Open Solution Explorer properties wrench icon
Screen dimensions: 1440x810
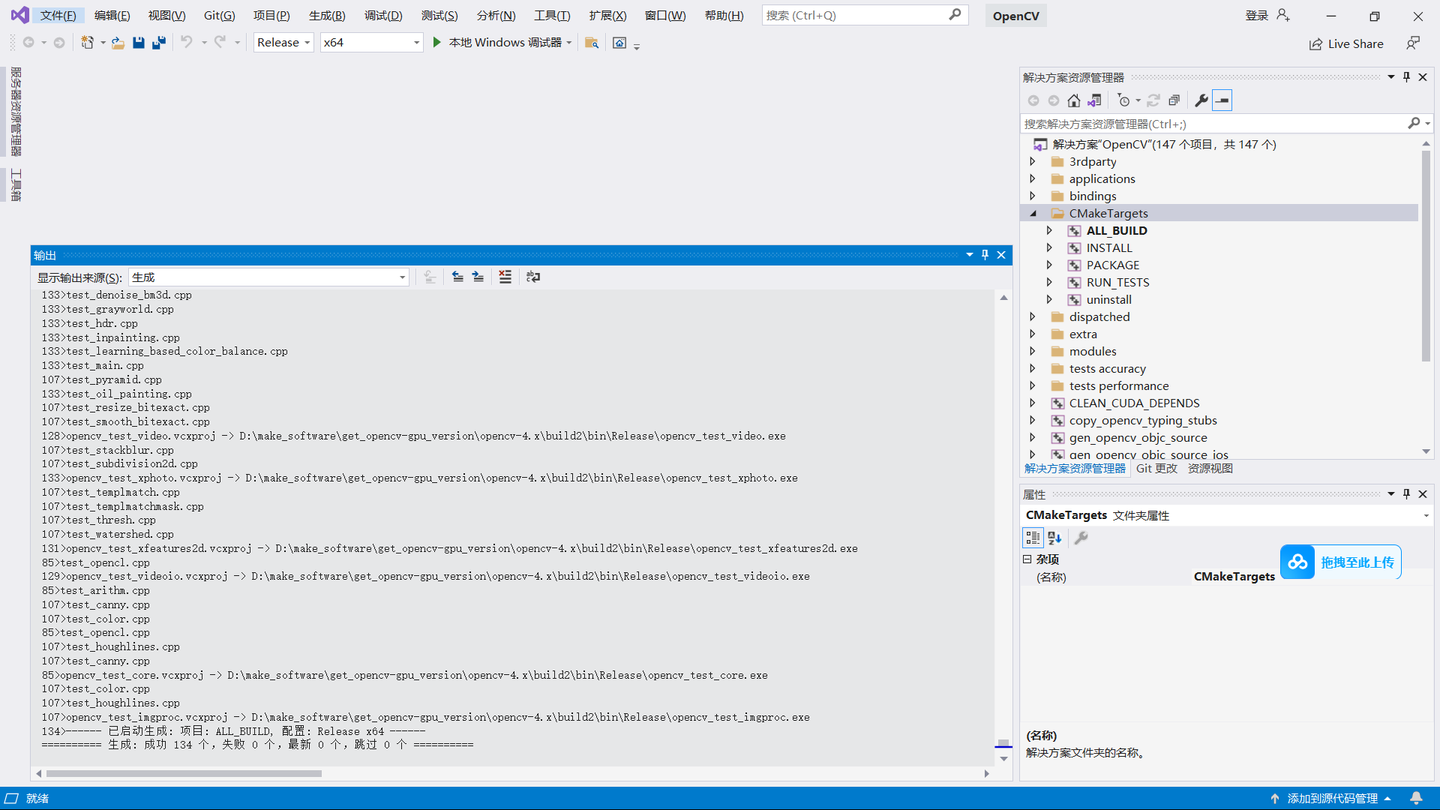[x=1200, y=100]
